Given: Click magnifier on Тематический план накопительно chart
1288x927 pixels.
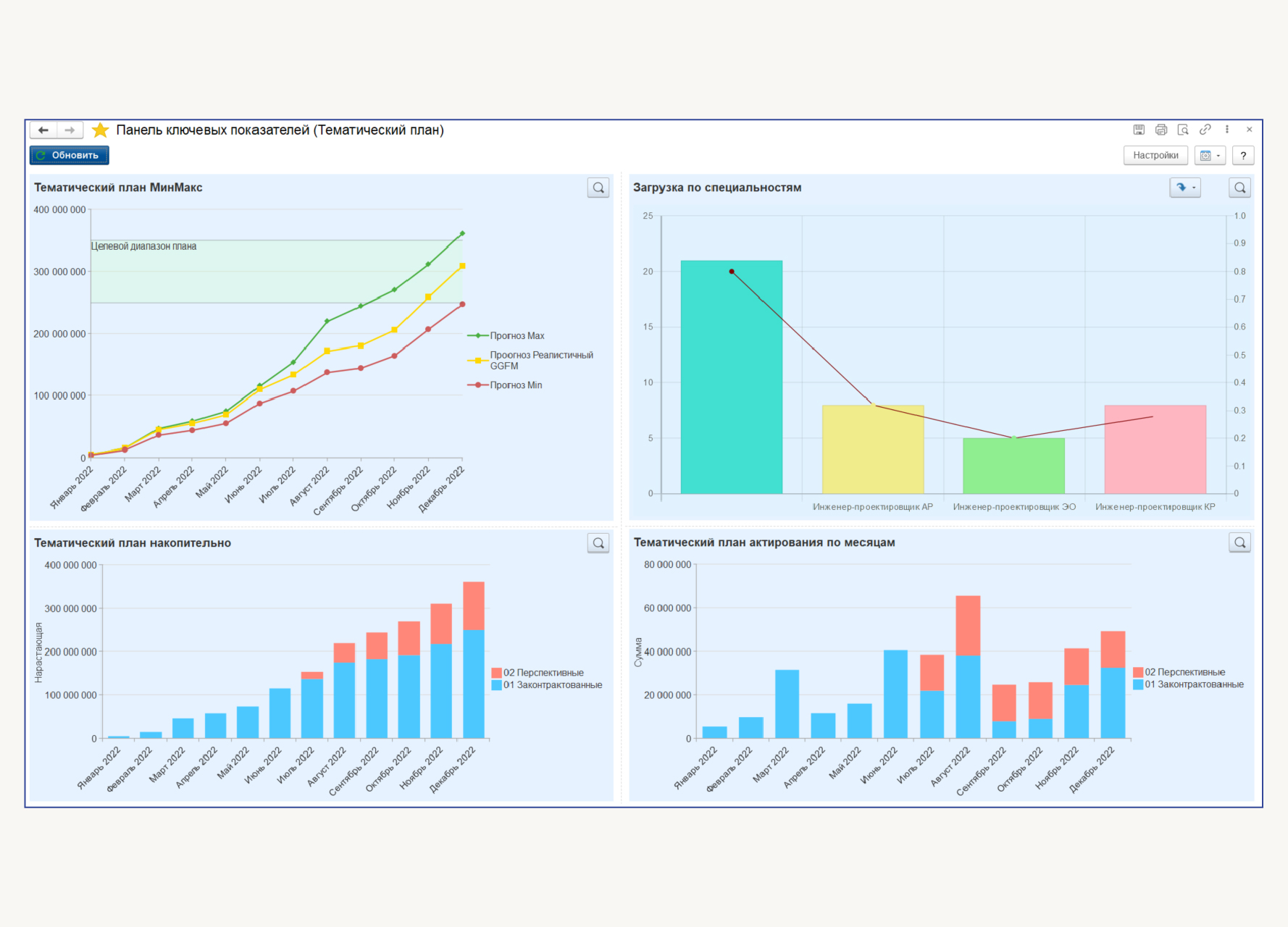Looking at the screenshot, I should point(598,543).
